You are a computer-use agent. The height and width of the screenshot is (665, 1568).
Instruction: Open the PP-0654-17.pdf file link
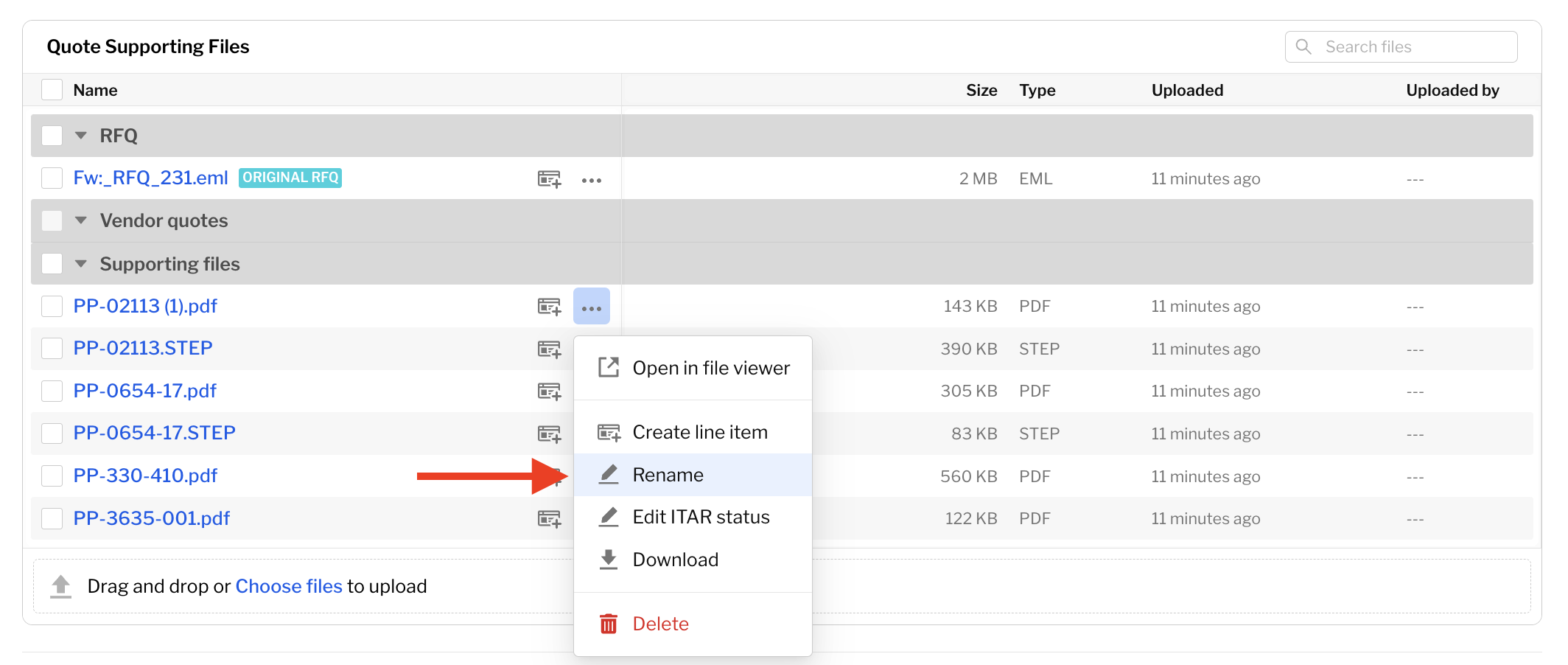pos(144,391)
